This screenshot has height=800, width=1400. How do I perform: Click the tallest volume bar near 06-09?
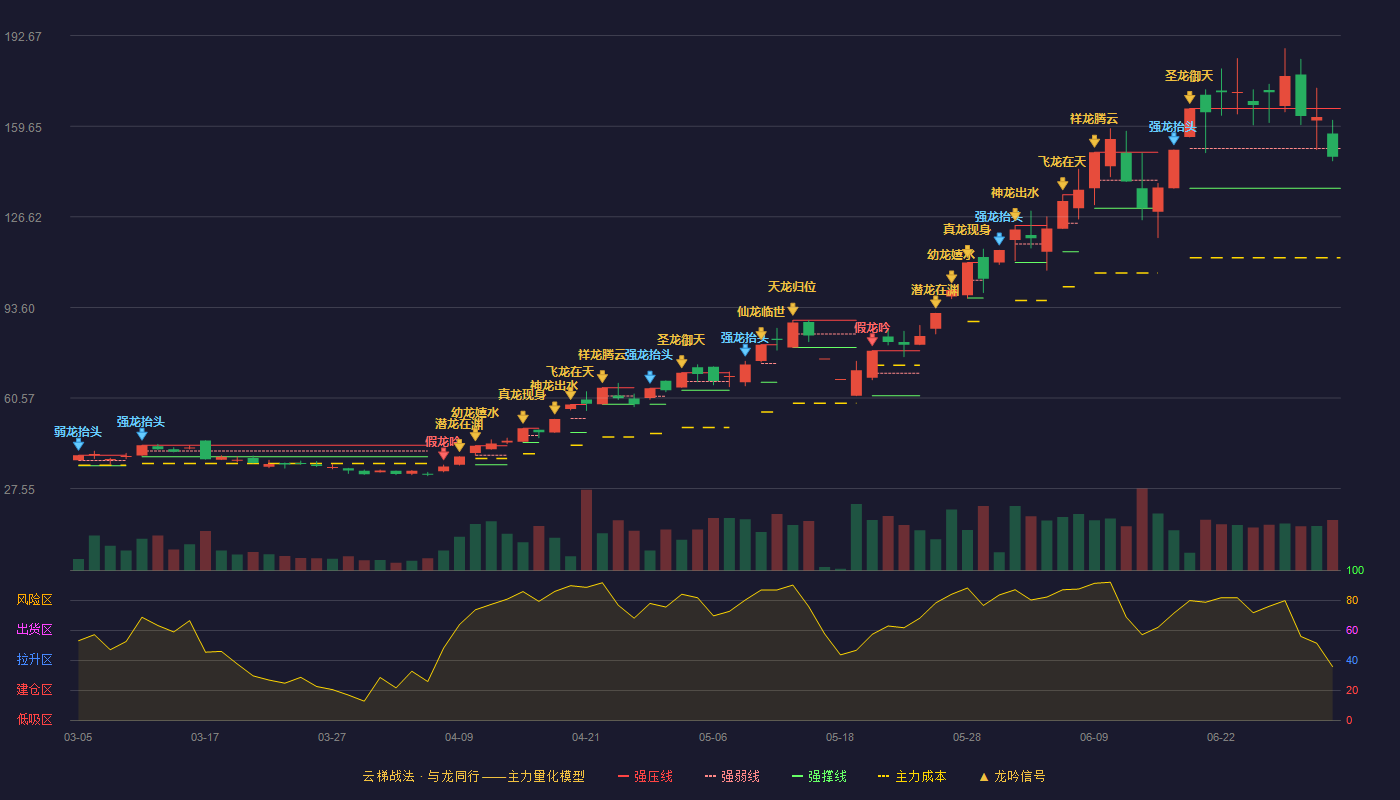click(1142, 529)
